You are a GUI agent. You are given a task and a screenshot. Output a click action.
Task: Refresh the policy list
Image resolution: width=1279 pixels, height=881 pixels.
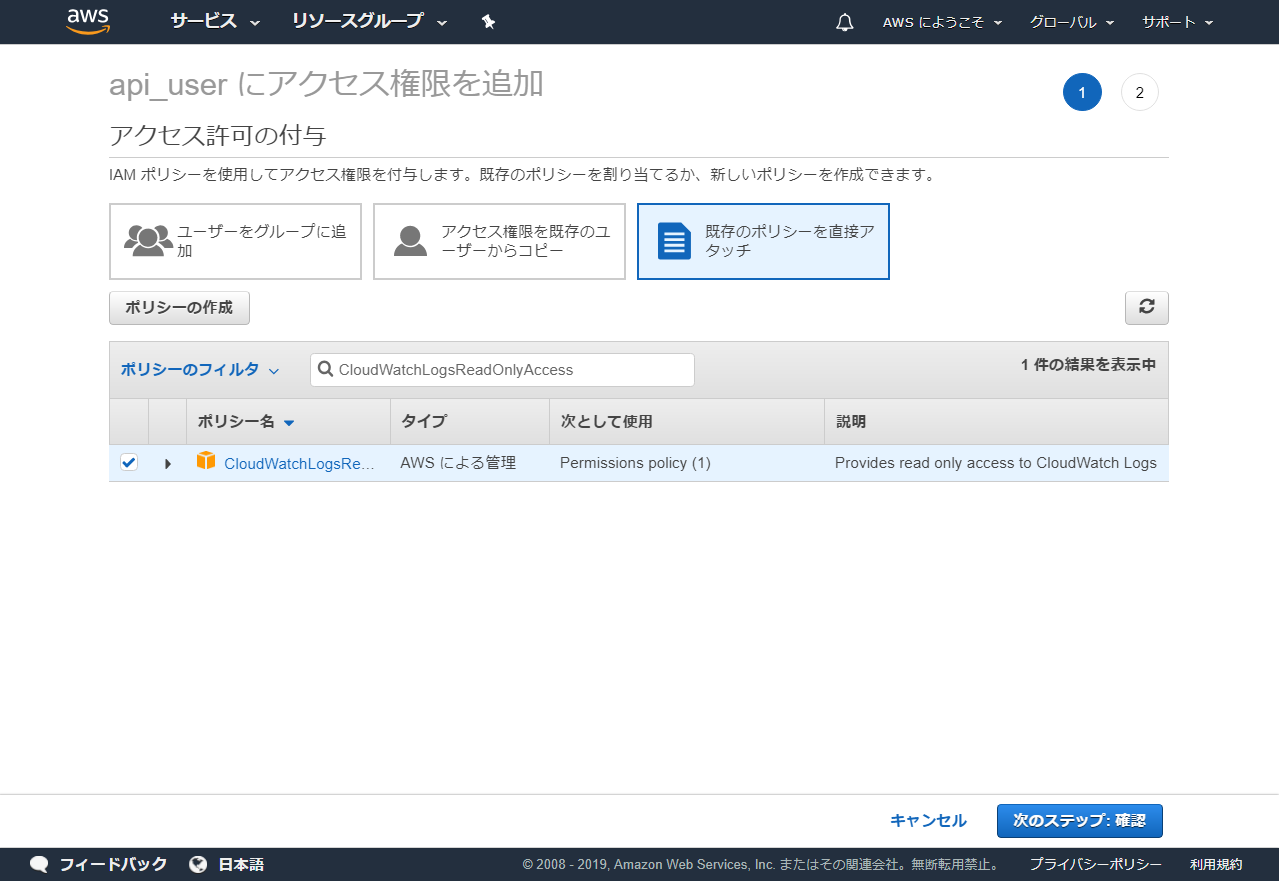(x=1147, y=308)
